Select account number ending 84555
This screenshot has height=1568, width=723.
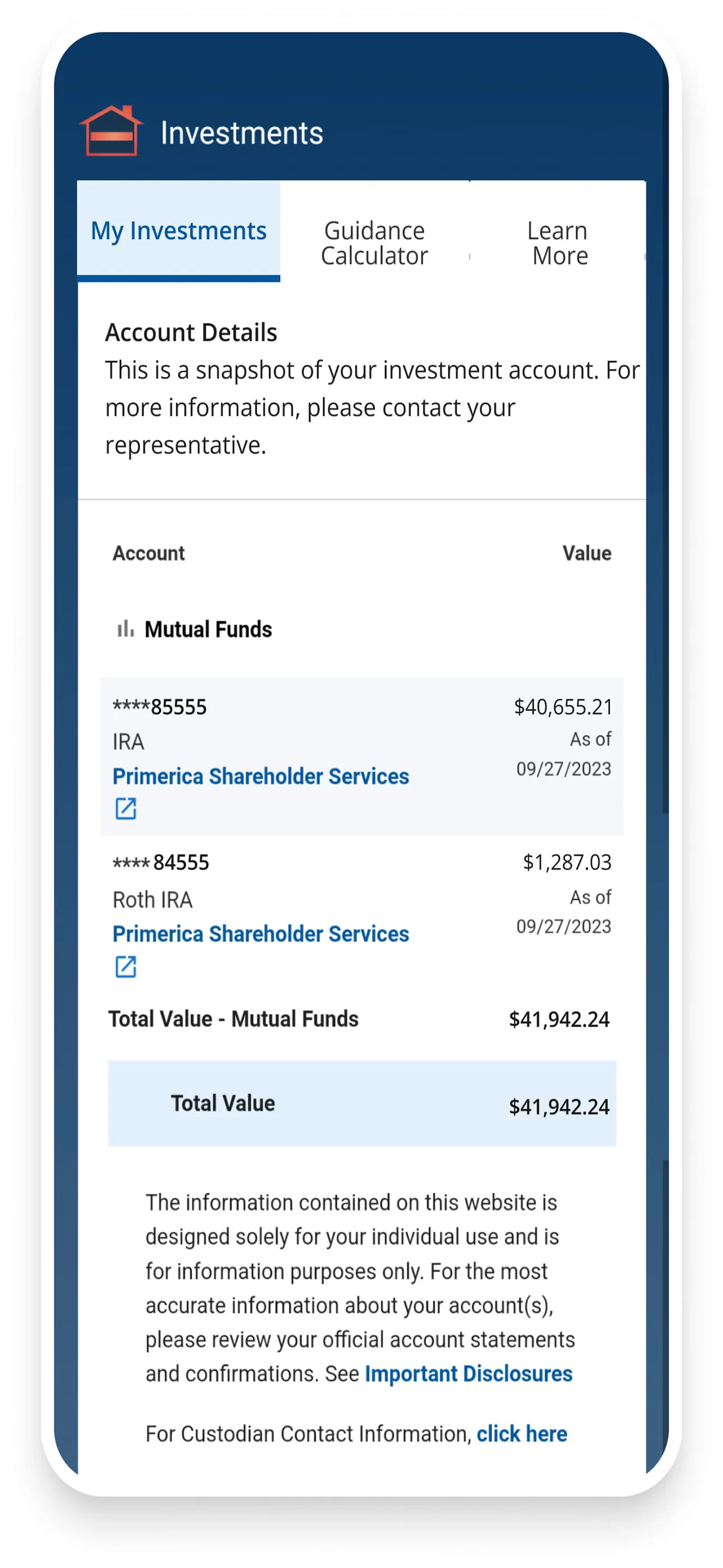(x=161, y=862)
